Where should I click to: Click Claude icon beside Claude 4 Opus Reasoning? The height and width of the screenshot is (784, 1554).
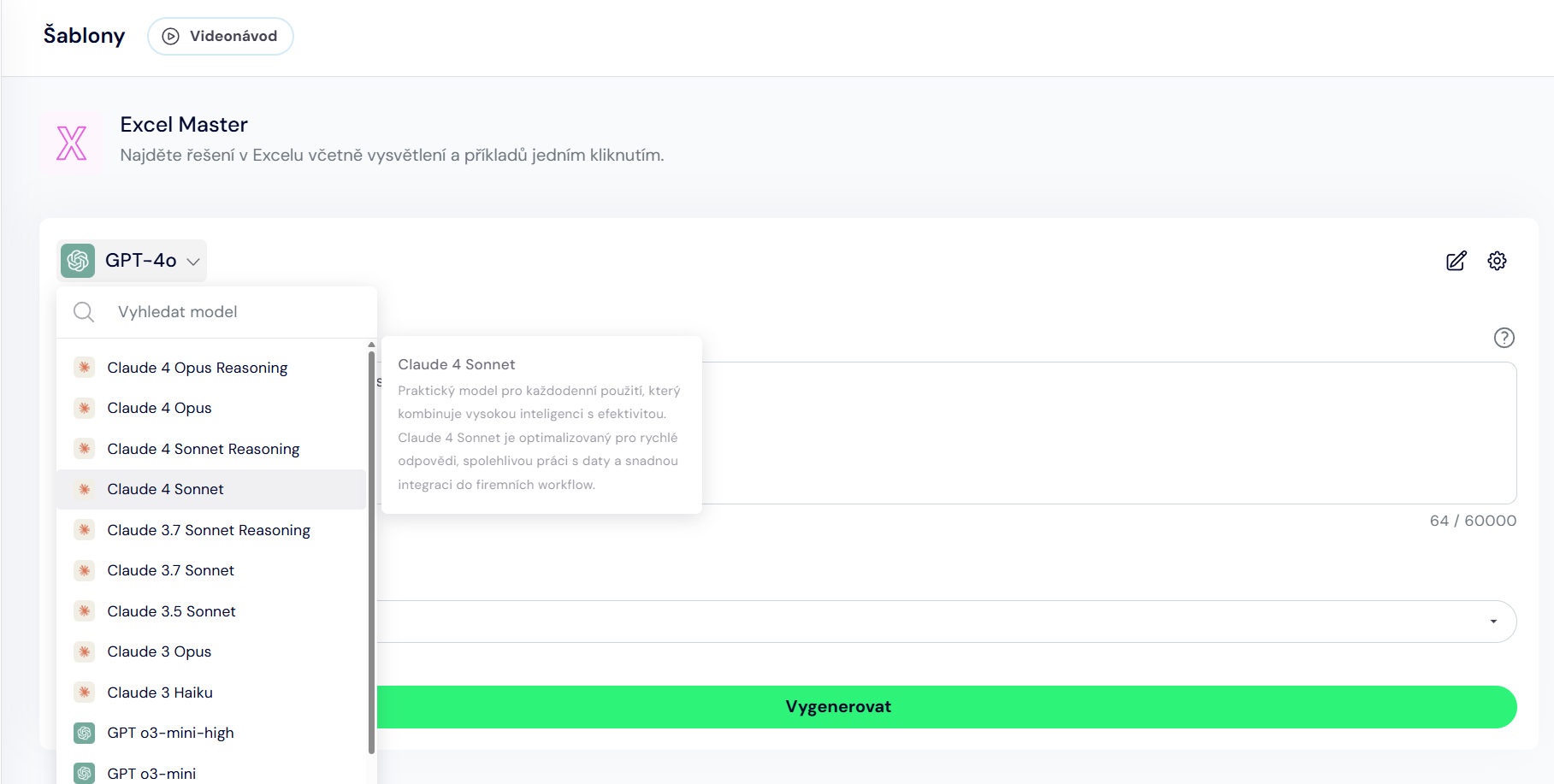(x=84, y=368)
